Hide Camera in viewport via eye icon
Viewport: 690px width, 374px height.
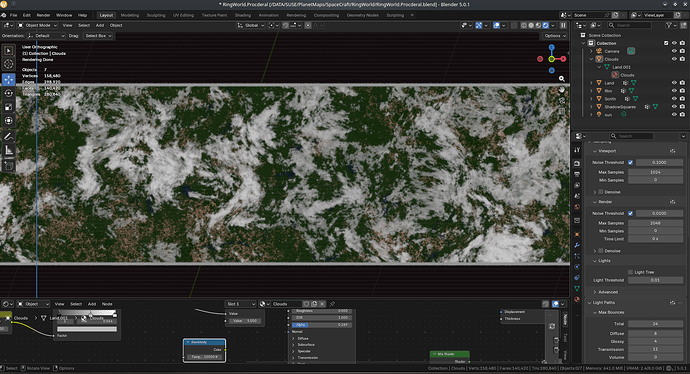coord(674,51)
